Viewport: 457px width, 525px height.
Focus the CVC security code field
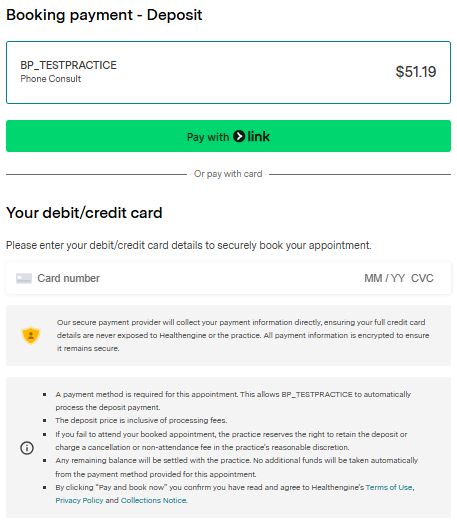click(422, 278)
